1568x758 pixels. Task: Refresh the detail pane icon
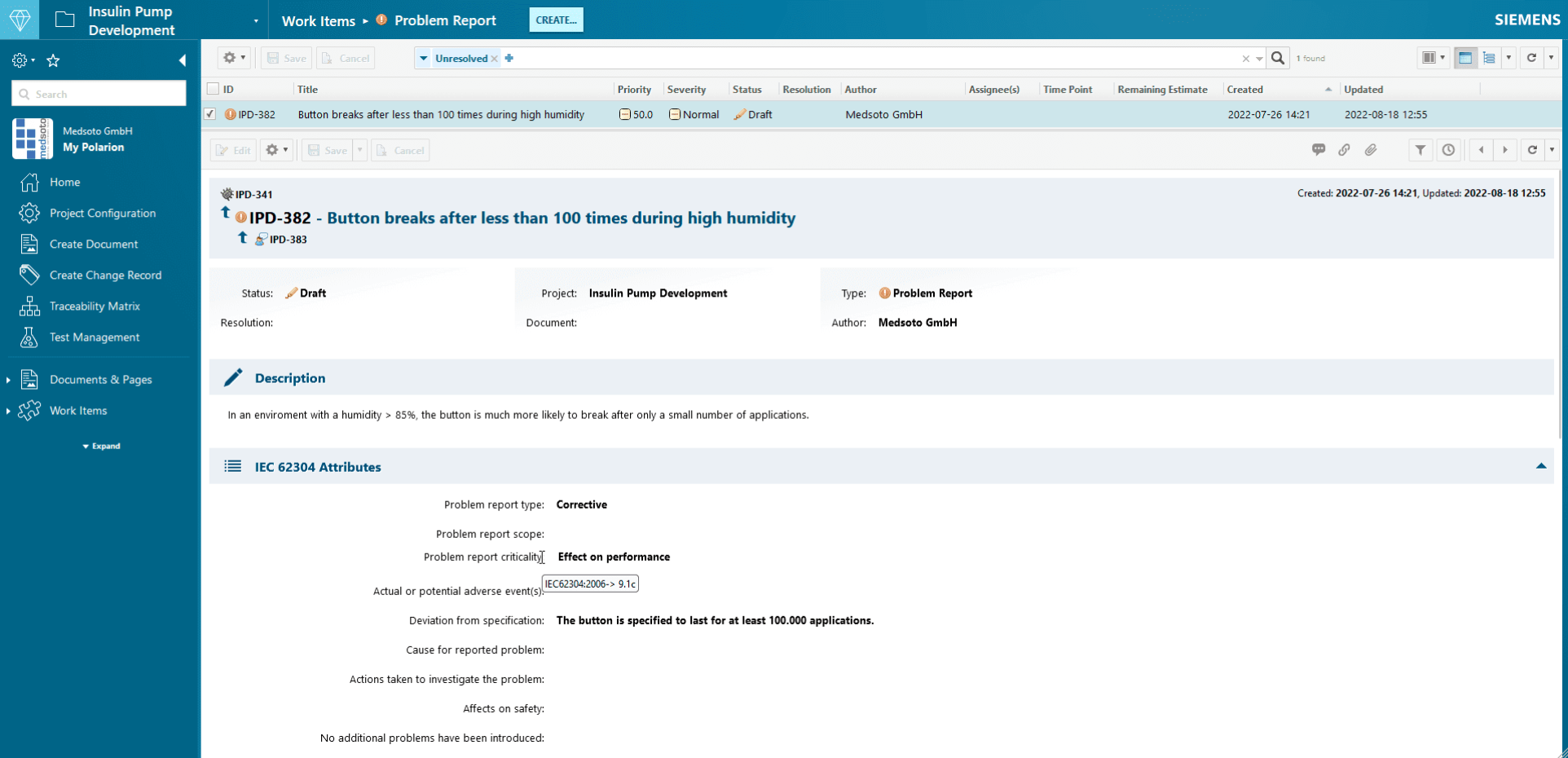click(x=1532, y=150)
